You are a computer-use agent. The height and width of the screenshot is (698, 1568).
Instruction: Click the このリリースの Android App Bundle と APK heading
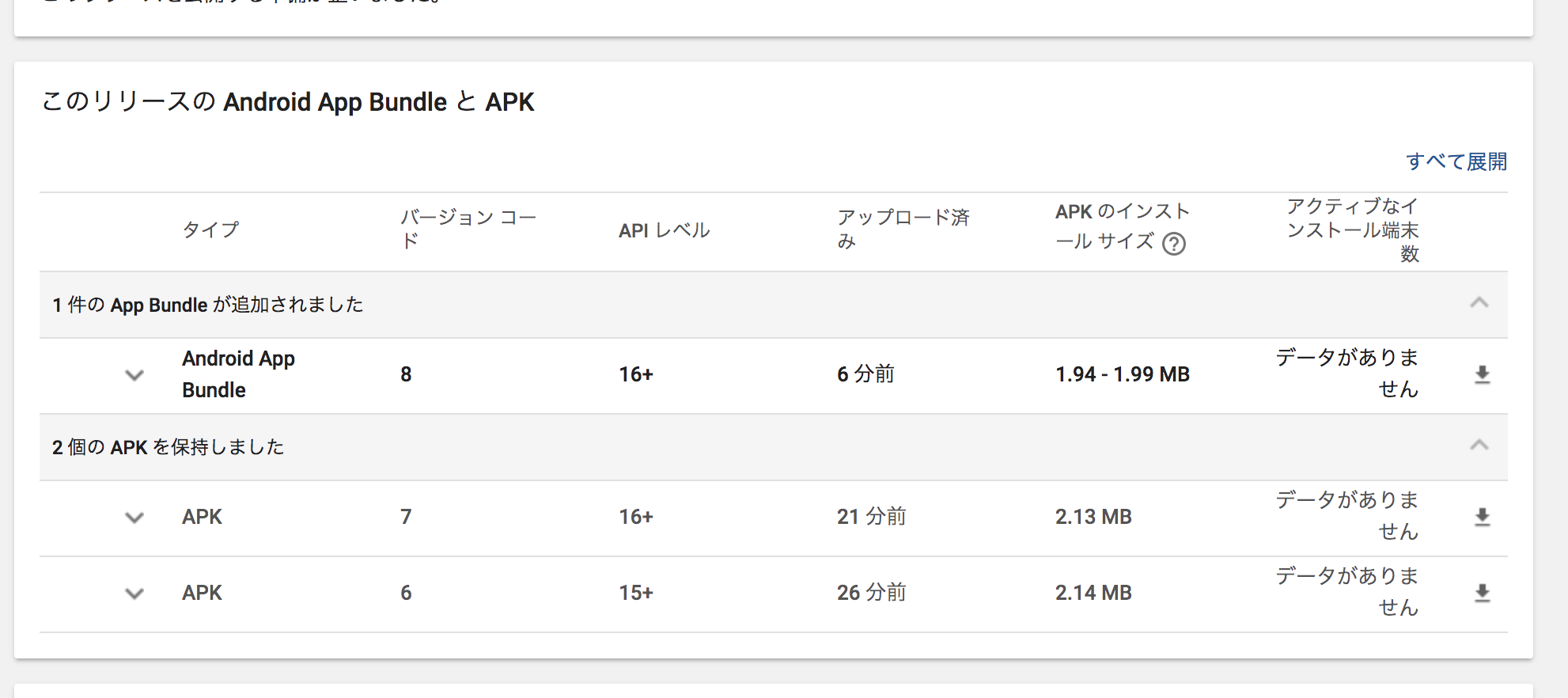pyautogui.click(x=288, y=102)
